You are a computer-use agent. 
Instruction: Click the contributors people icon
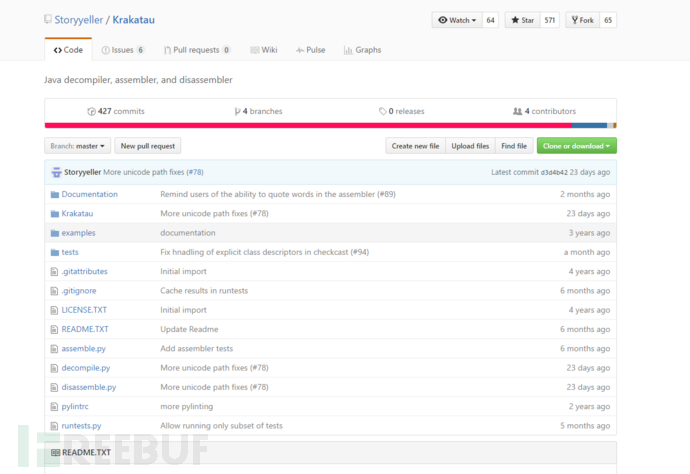pos(518,111)
